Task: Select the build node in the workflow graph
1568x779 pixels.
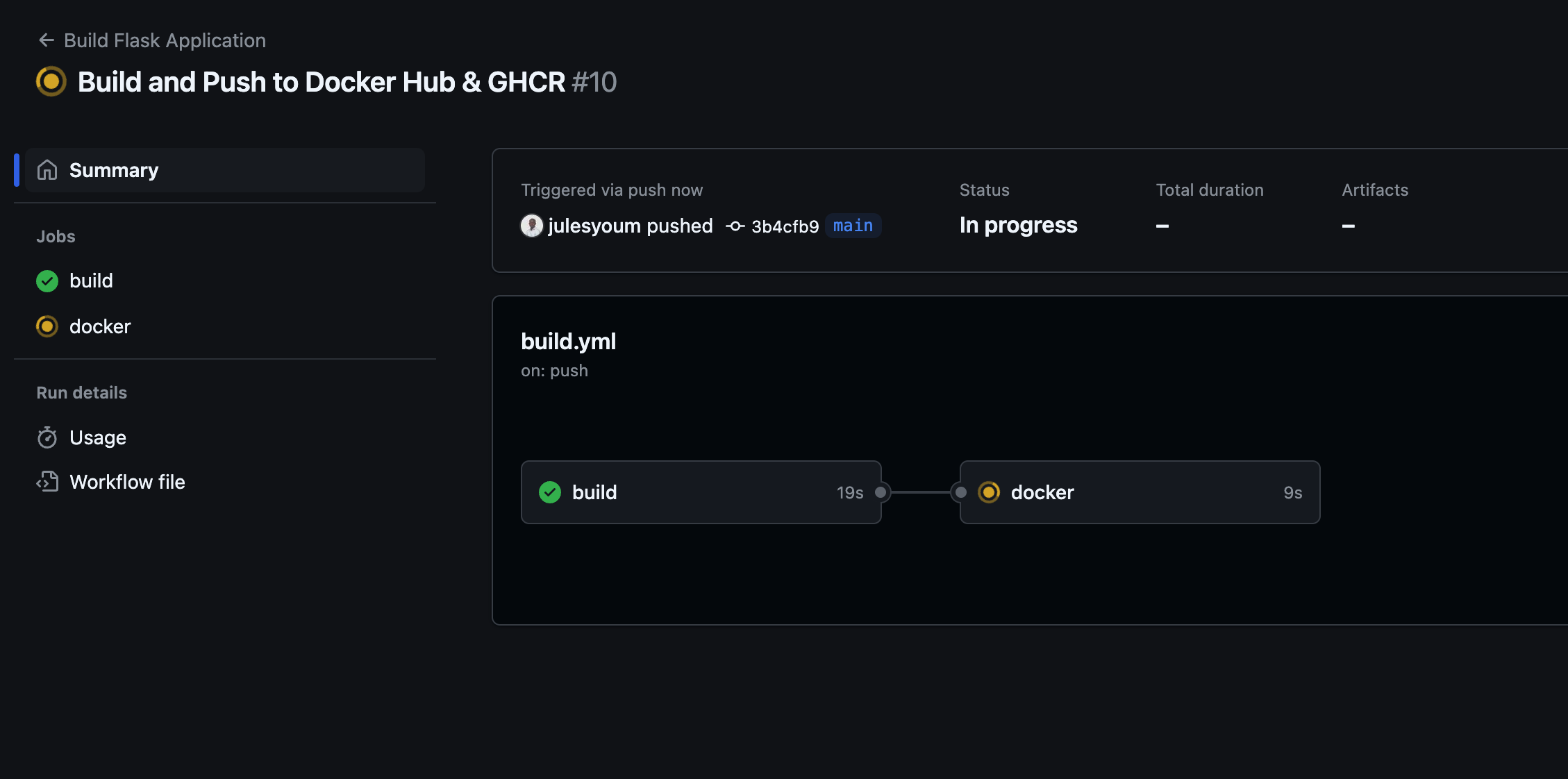Action: click(x=700, y=492)
